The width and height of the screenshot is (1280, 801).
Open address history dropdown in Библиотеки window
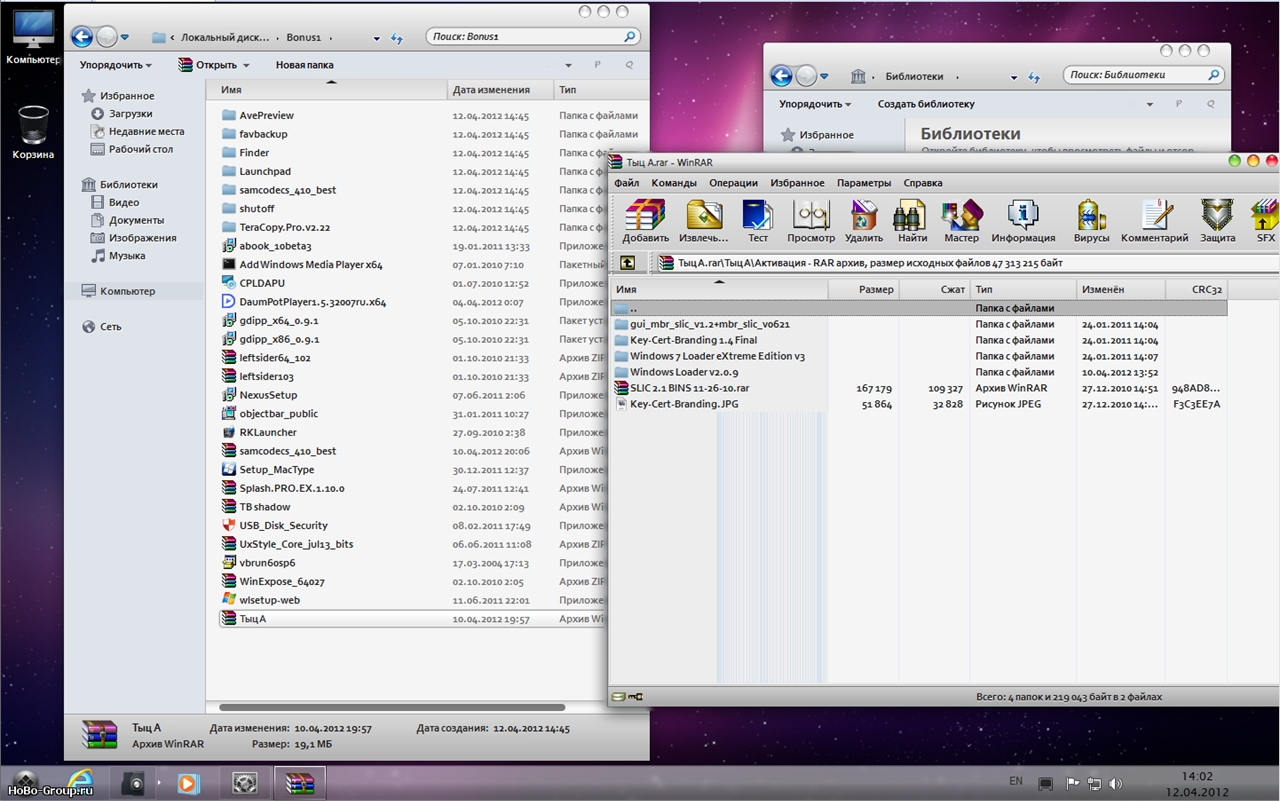point(1013,77)
